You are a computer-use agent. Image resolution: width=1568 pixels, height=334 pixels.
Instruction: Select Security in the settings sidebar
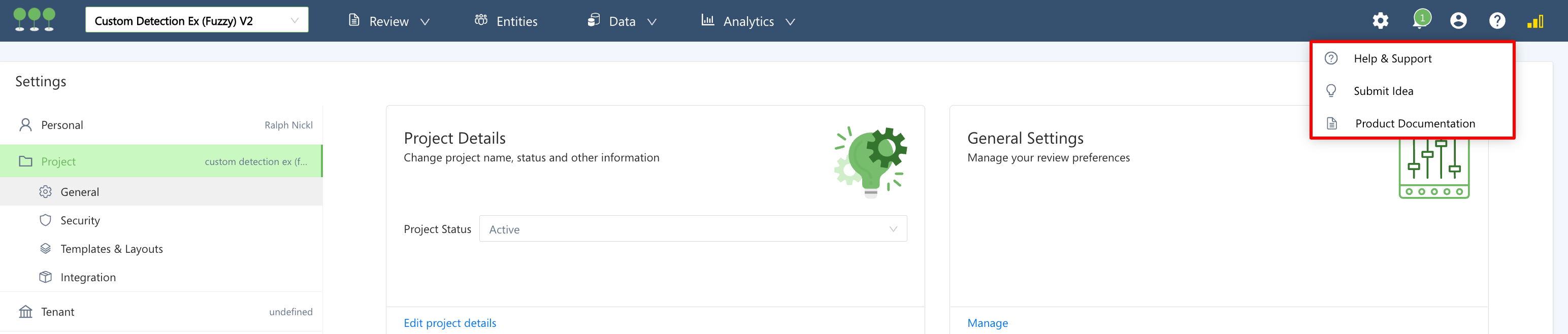click(x=80, y=221)
